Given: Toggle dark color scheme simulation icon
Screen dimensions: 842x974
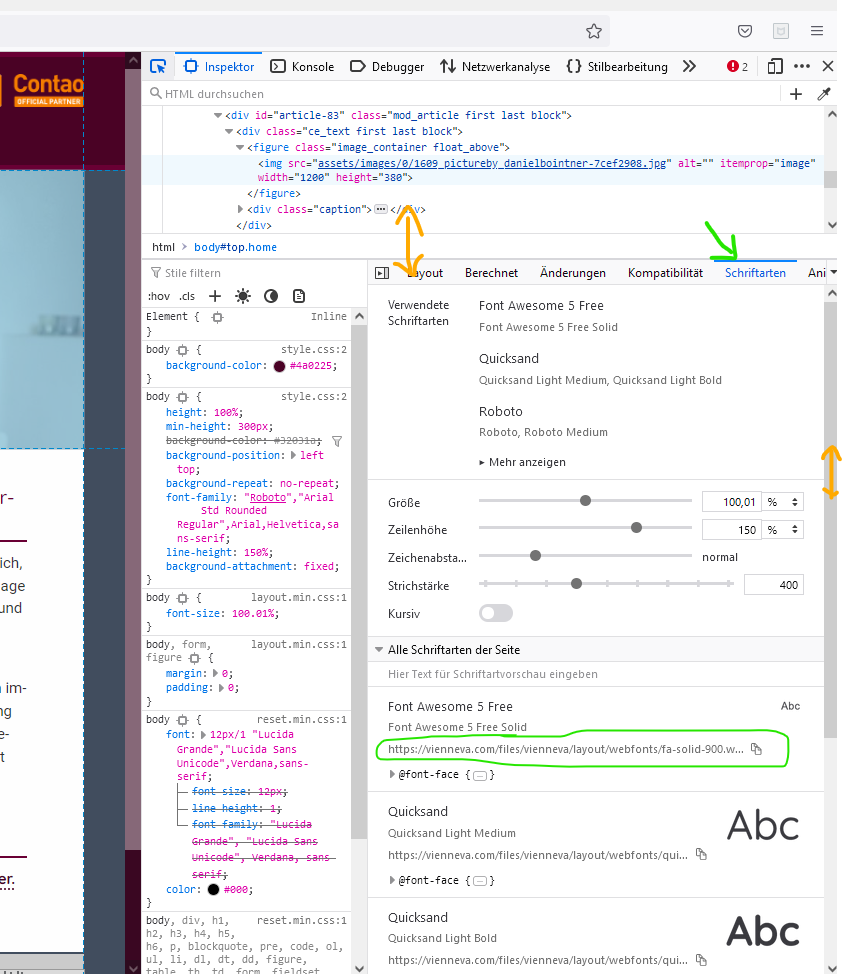Looking at the screenshot, I should point(271,296).
